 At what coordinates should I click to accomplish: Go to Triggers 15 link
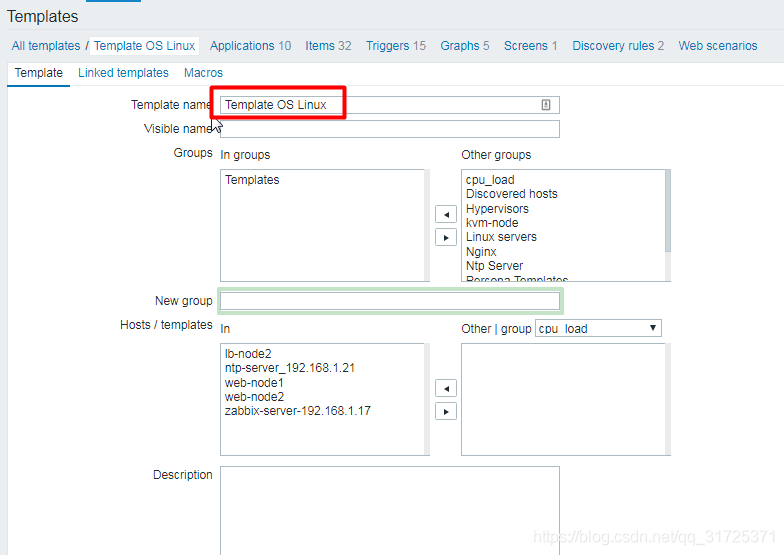(x=396, y=46)
